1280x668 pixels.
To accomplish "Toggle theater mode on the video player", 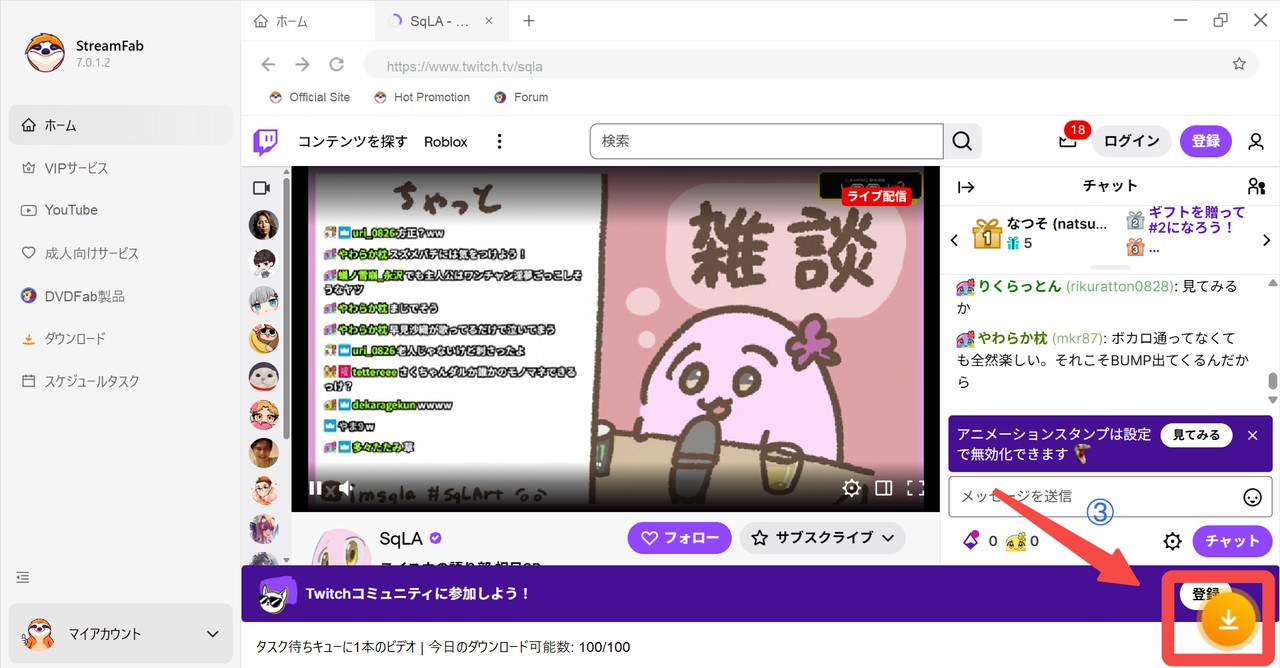I will point(884,488).
